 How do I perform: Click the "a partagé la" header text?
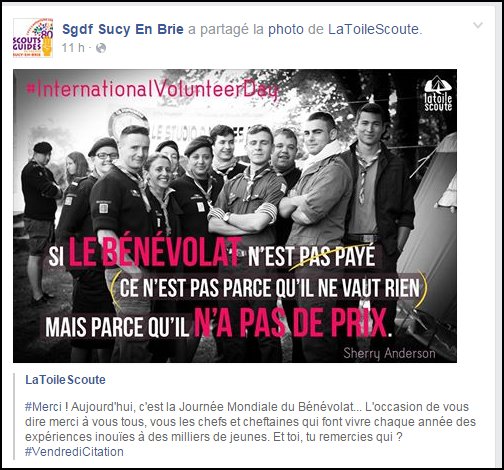pyautogui.click(x=226, y=29)
